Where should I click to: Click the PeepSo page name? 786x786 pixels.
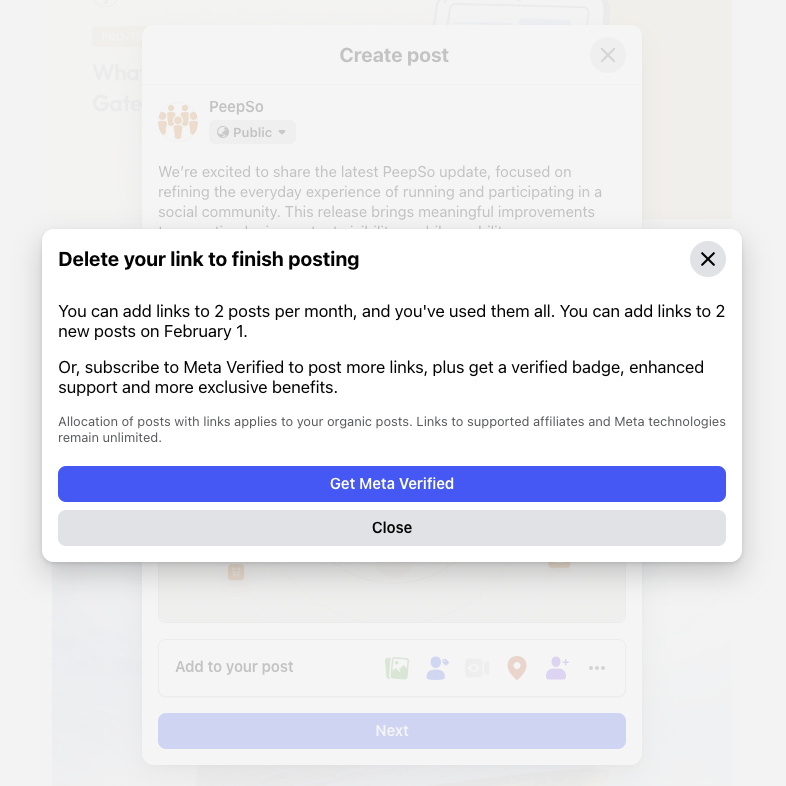236,107
